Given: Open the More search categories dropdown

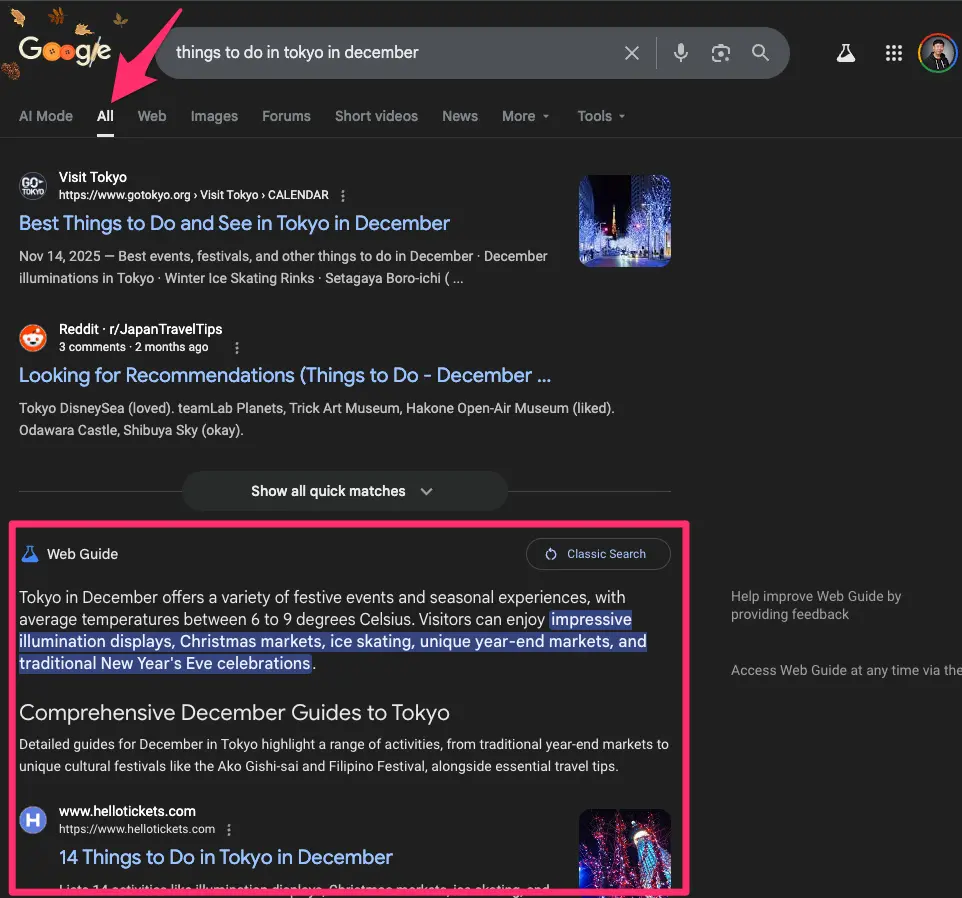Looking at the screenshot, I should coord(525,116).
